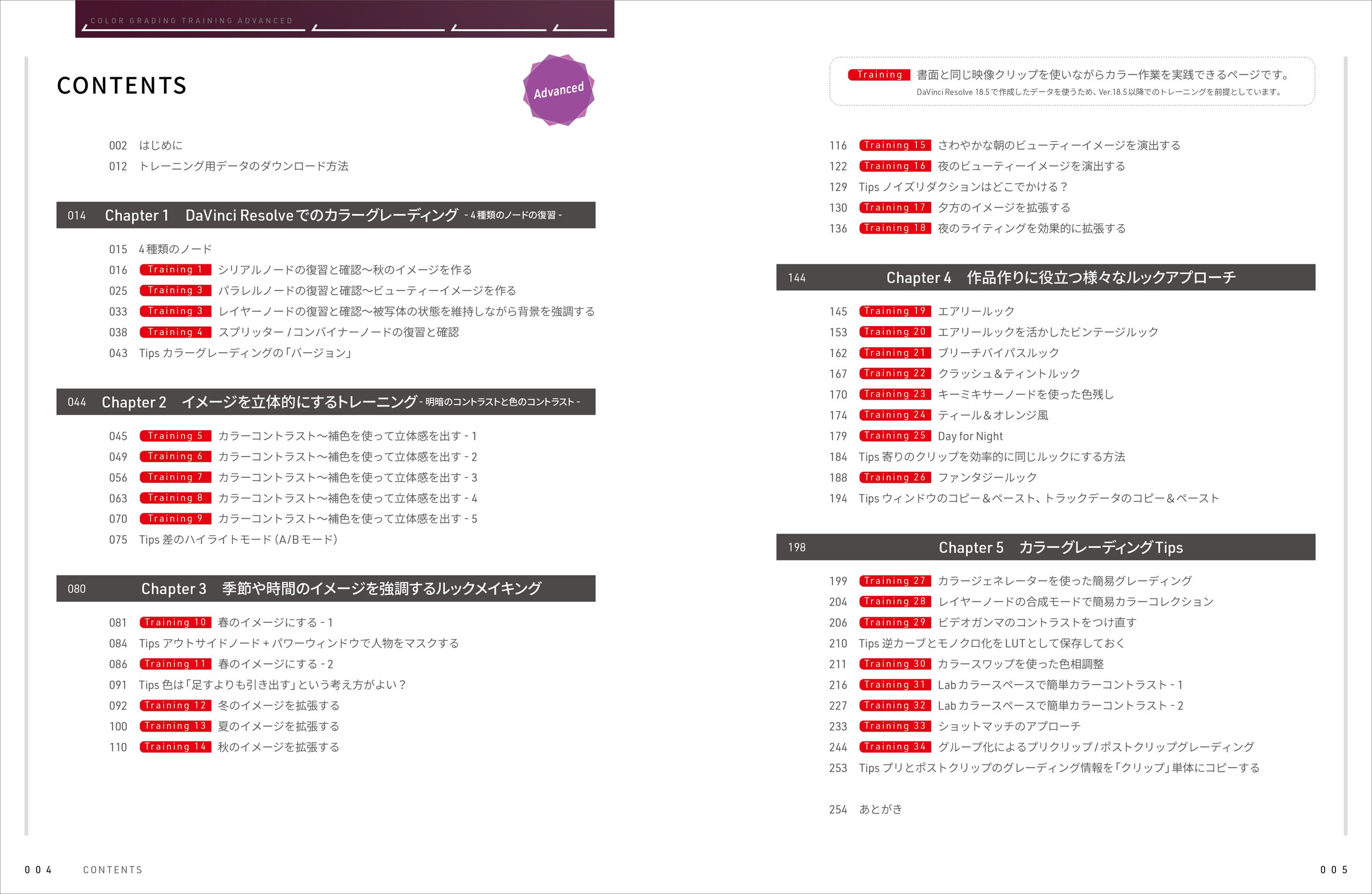This screenshot has width=1372, height=894.
Task: Click the Chapter 2 heading bar
Action: coord(326,402)
